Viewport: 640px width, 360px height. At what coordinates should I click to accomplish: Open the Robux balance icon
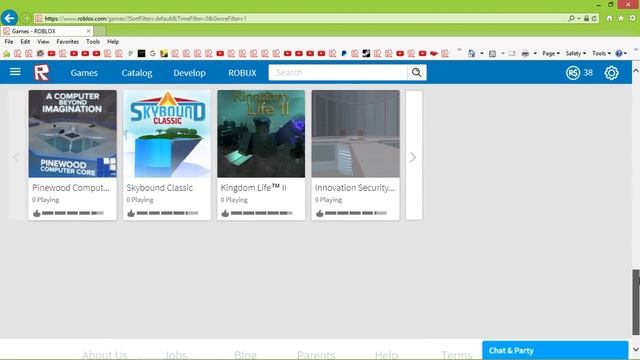[573, 73]
